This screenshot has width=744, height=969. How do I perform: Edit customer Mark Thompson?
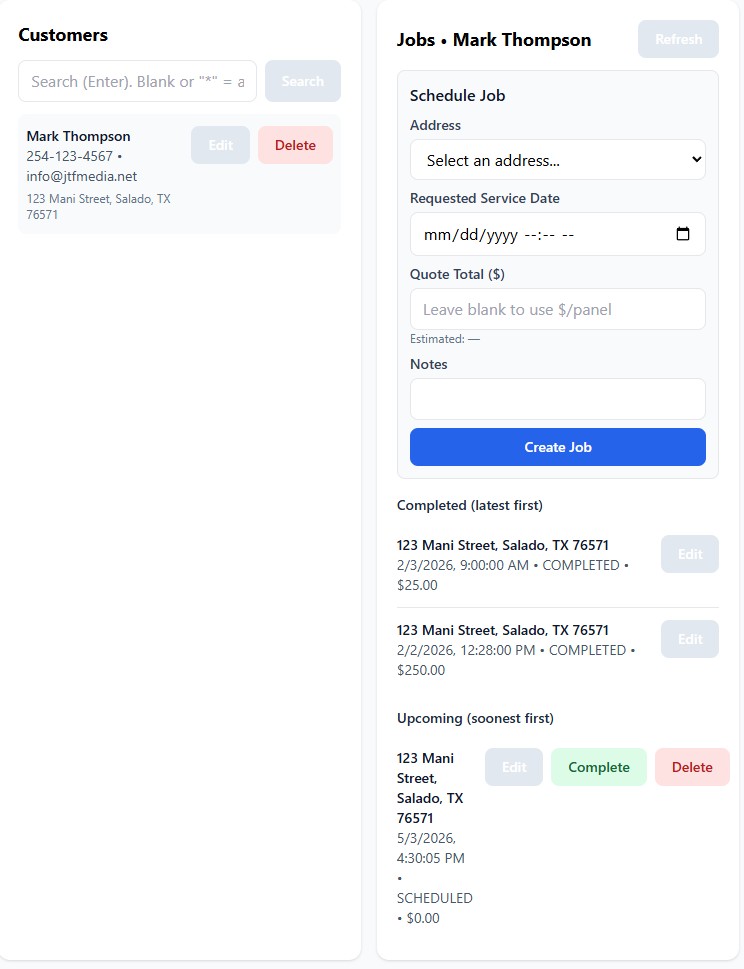coord(220,145)
